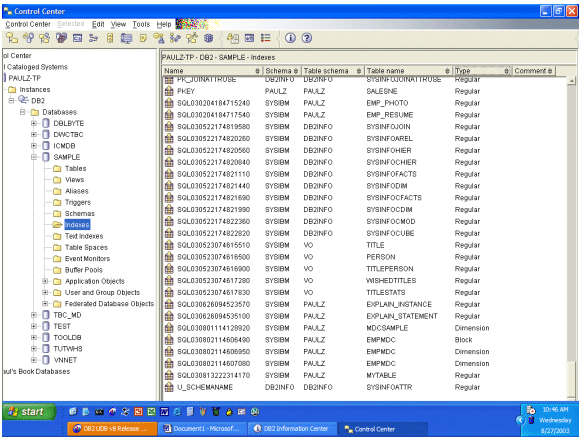Switch to DB2 Information Center taskbar item
Screen dimensions: 582x441
coord(292,429)
